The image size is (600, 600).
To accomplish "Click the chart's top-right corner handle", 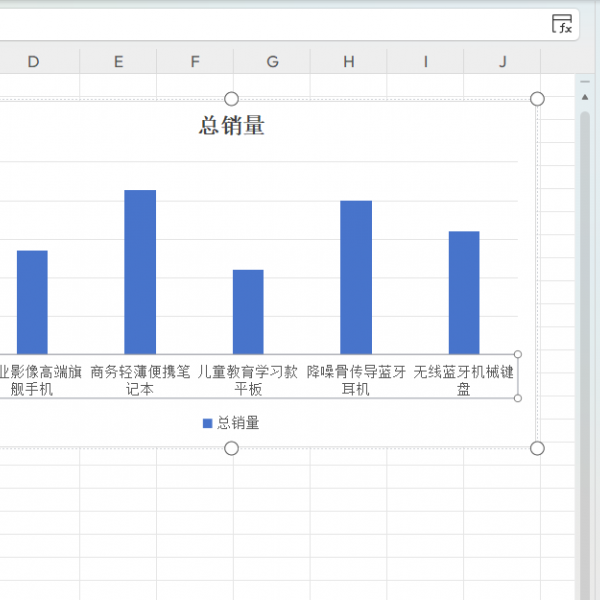I will click(537, 98).
